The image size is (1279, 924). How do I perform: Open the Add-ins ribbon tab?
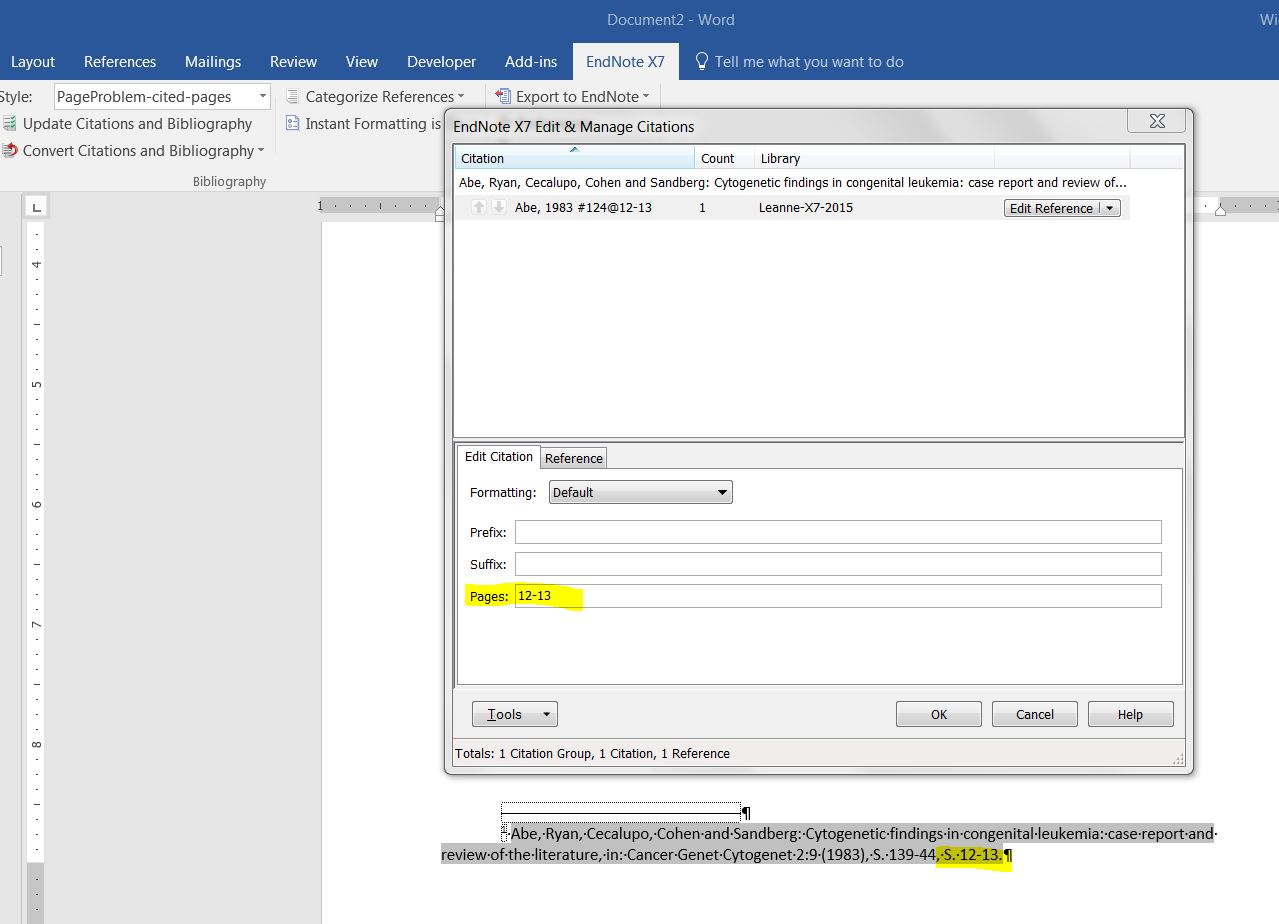531,62
